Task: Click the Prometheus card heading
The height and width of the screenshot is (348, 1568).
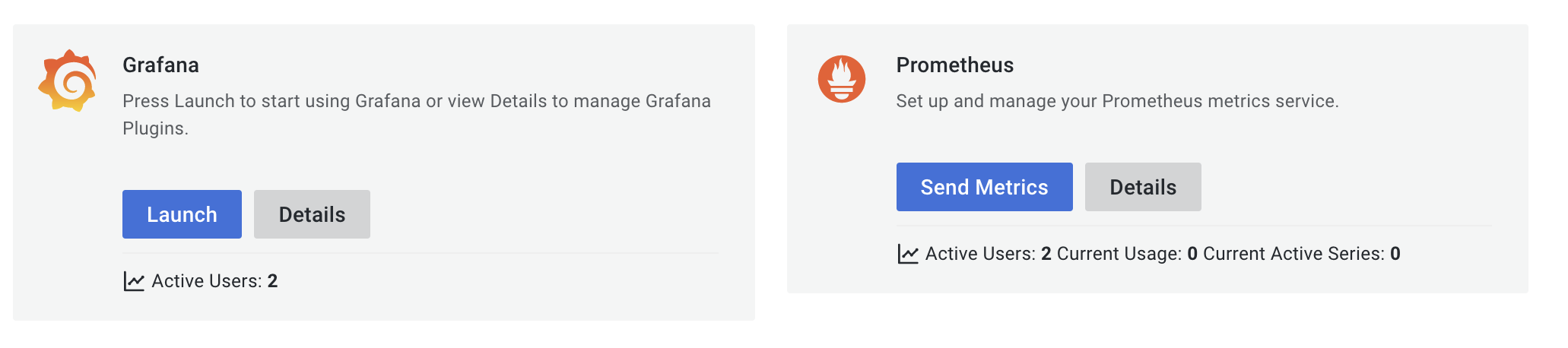Action: click(x=955, y=65)
